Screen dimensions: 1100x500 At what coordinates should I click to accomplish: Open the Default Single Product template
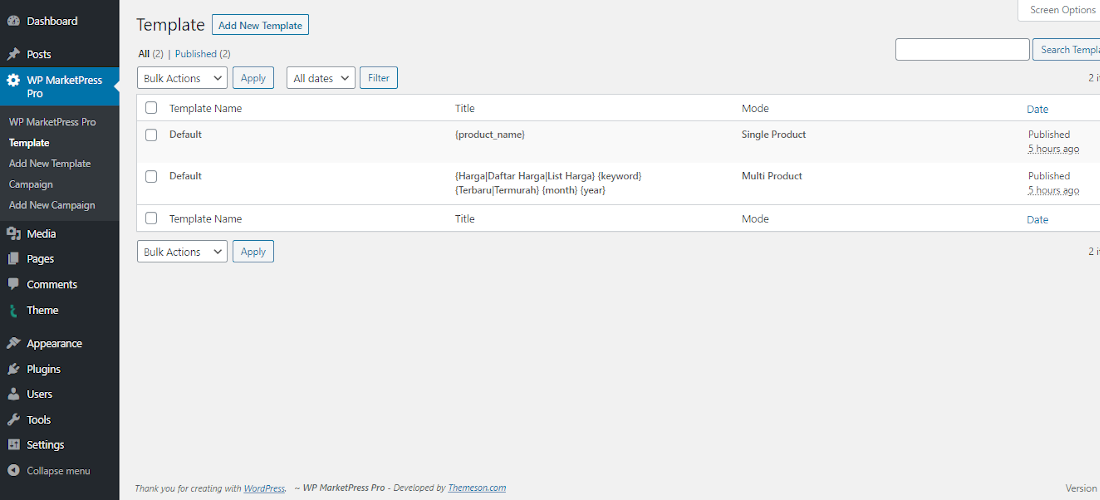(x=185, y=134)
